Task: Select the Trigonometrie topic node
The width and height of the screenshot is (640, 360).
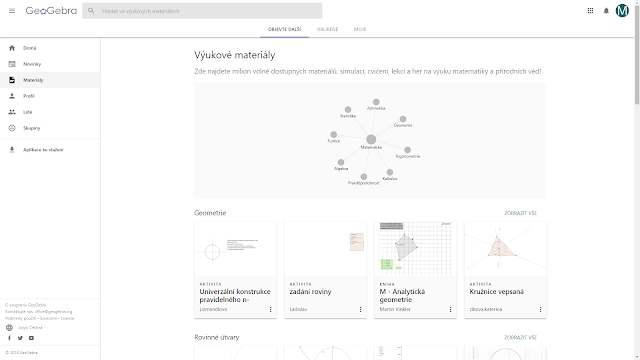Action: tap(407, 150)
